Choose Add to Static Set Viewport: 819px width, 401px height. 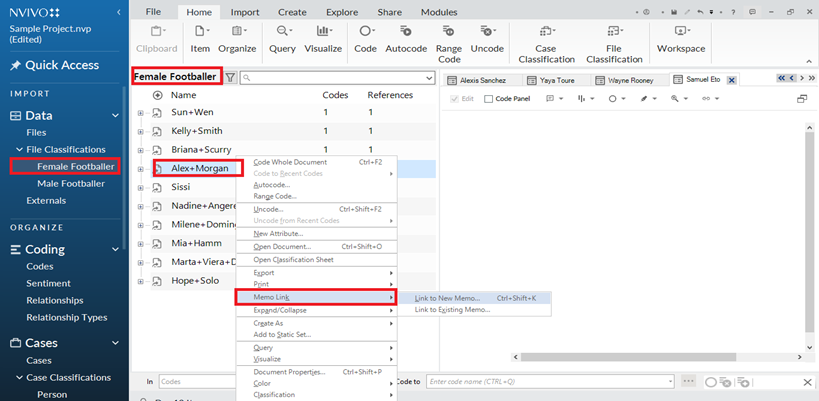pyautogui.click(x=318, y=335)
